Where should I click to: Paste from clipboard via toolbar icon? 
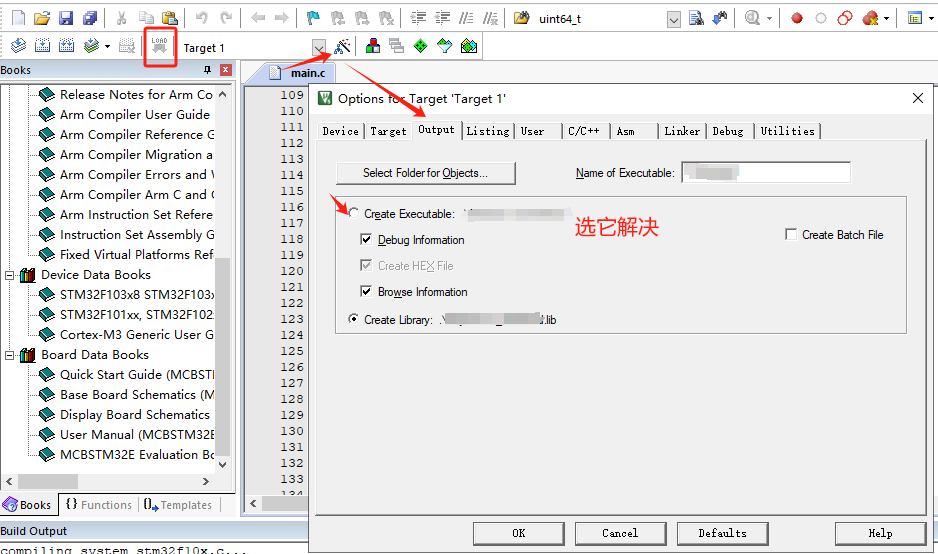170,19
